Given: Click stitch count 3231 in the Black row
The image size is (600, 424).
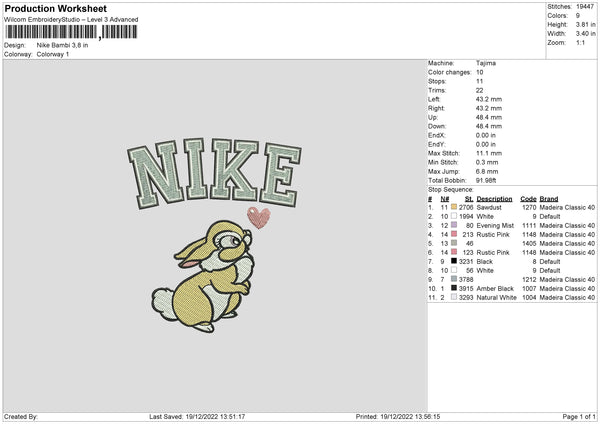Looking at the screenshot, I should click(x=466, y=261).
